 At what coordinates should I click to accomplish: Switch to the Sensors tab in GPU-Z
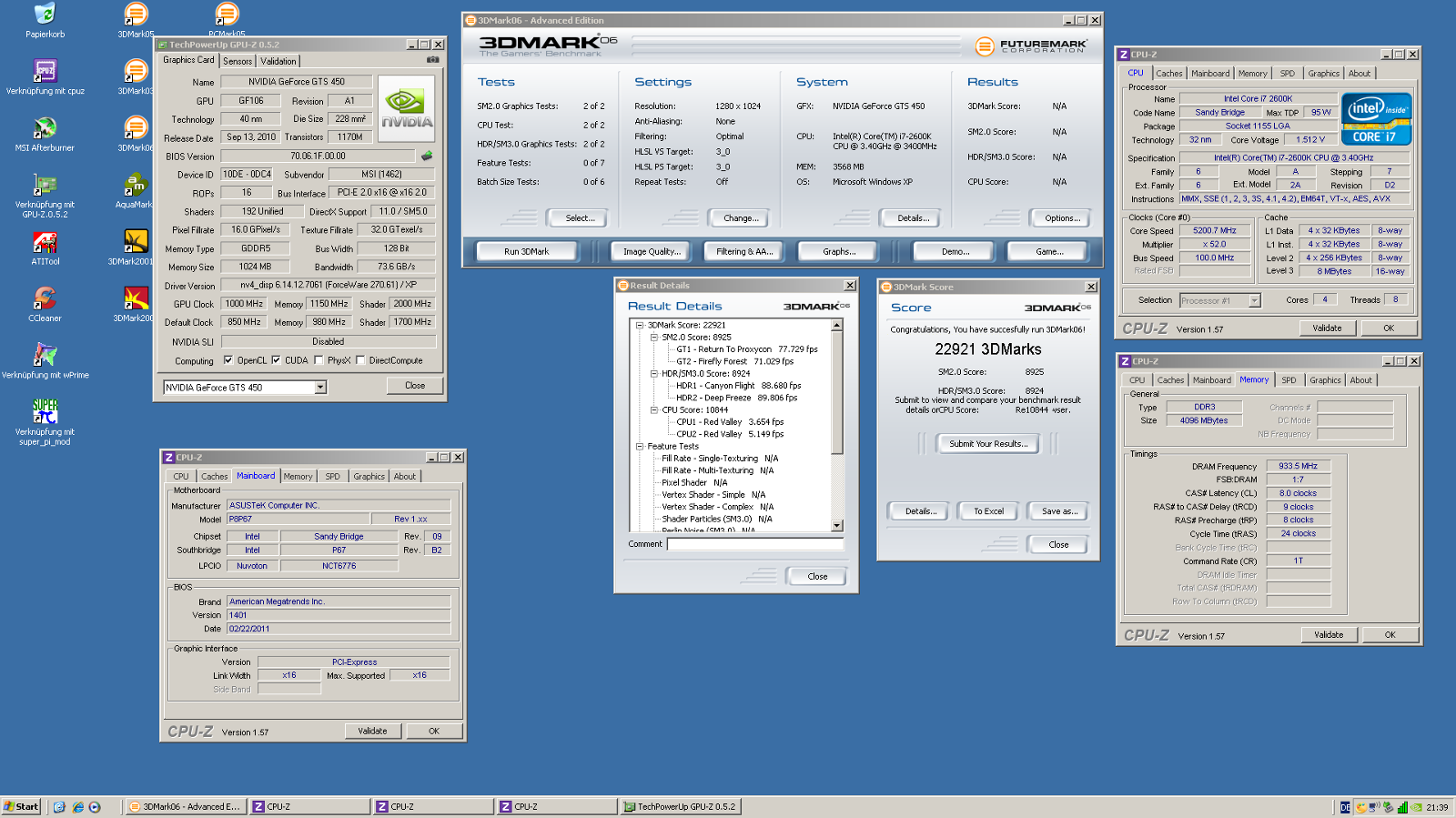238,61
